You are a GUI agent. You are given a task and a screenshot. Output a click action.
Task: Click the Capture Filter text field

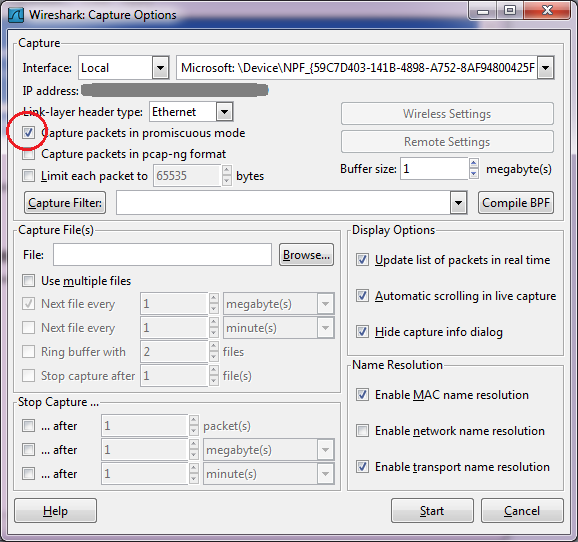click(x=283, y=203)
